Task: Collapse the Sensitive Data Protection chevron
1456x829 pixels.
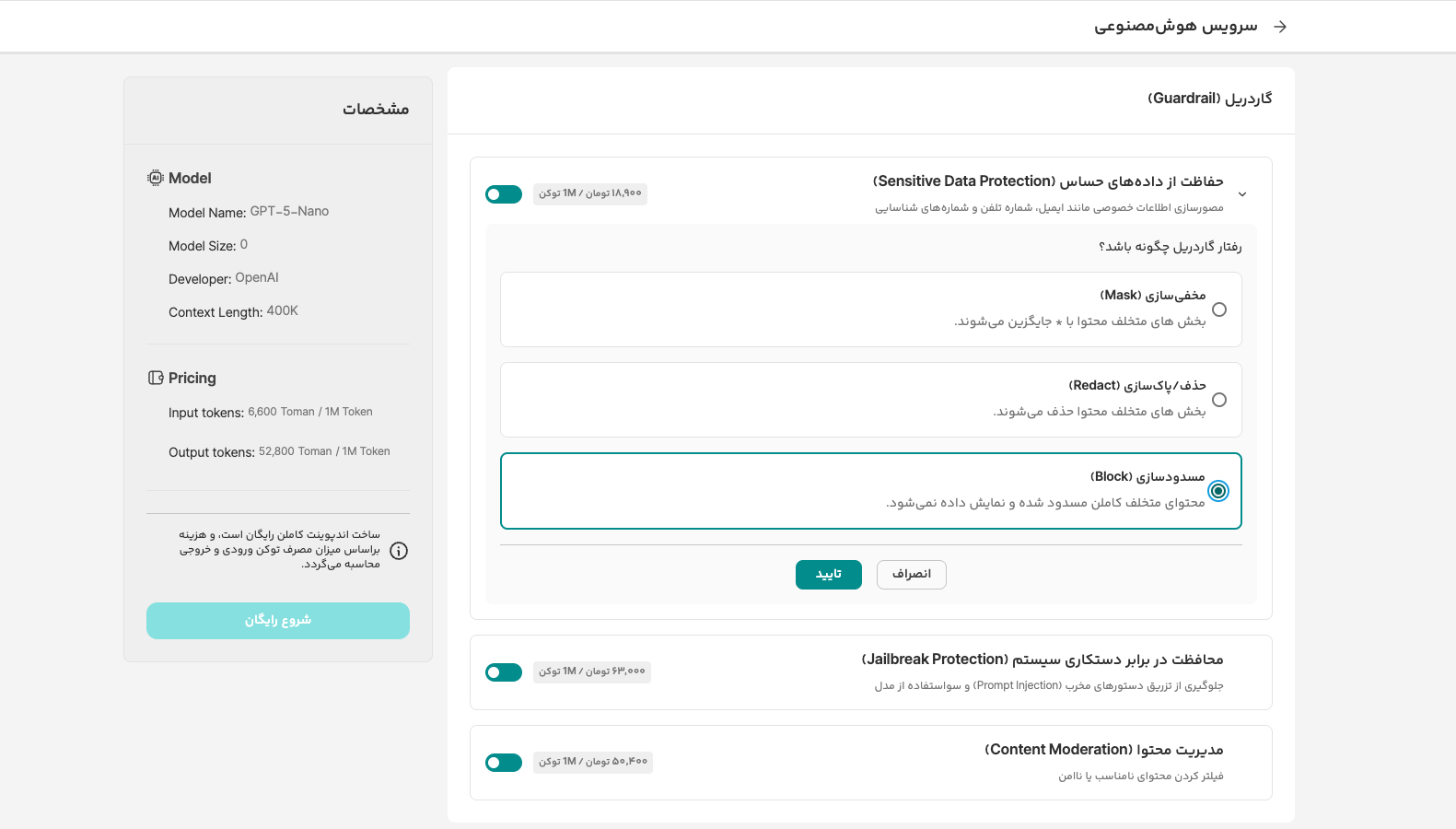Action: pyautogui.click(x=1242, y=194)
